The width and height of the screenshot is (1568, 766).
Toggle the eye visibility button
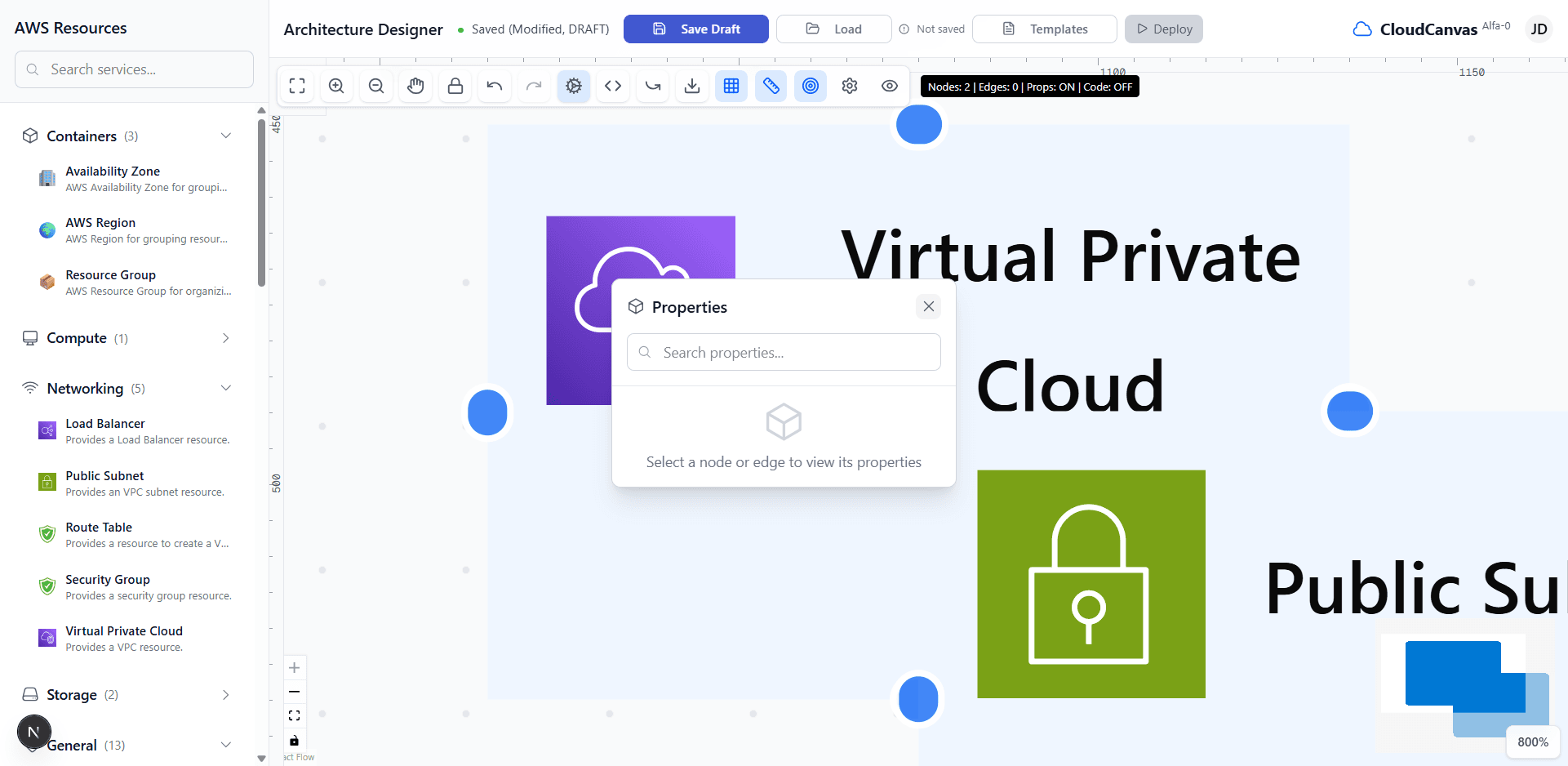tap(890, 86)
